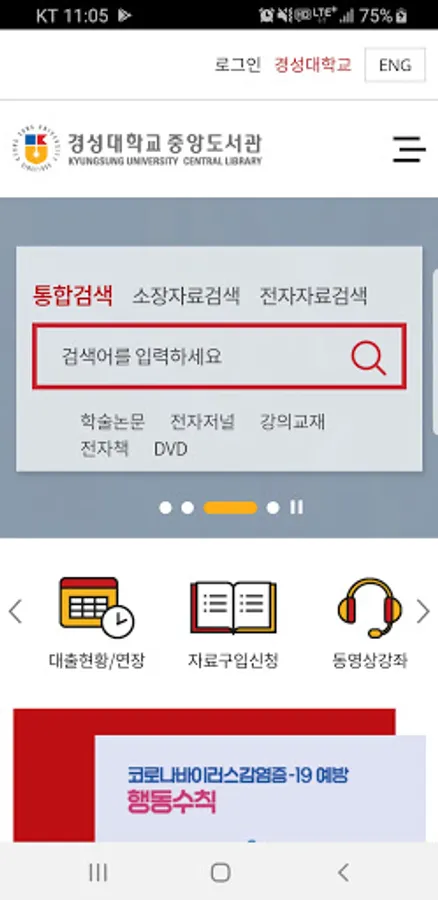The width and height of the screenshot is (438, 900).
Task: Switch to 전자자료검색 tab
Action: click(313, 297)
